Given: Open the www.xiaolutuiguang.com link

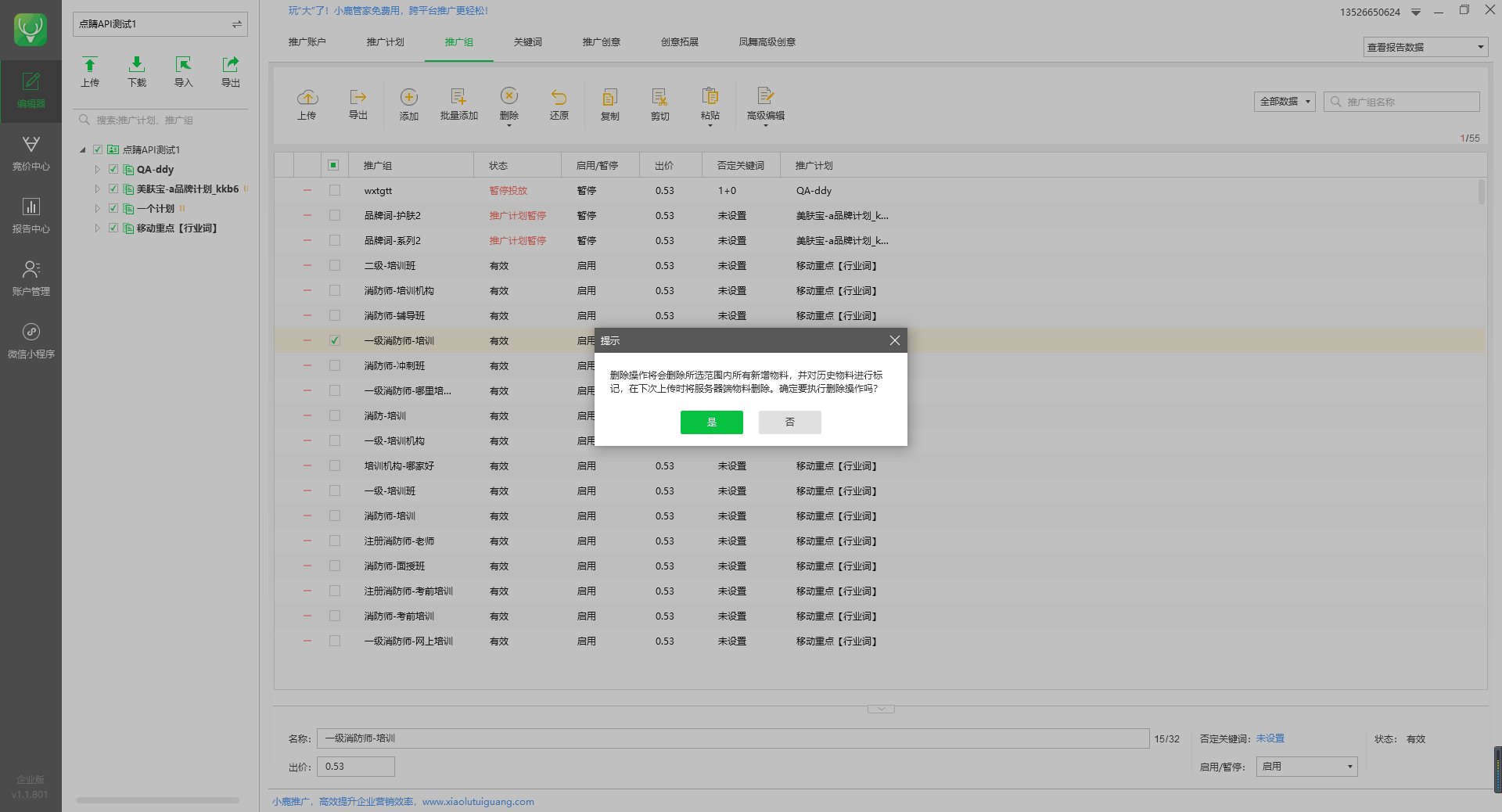Looking at the screenshot, I should 478,802.
